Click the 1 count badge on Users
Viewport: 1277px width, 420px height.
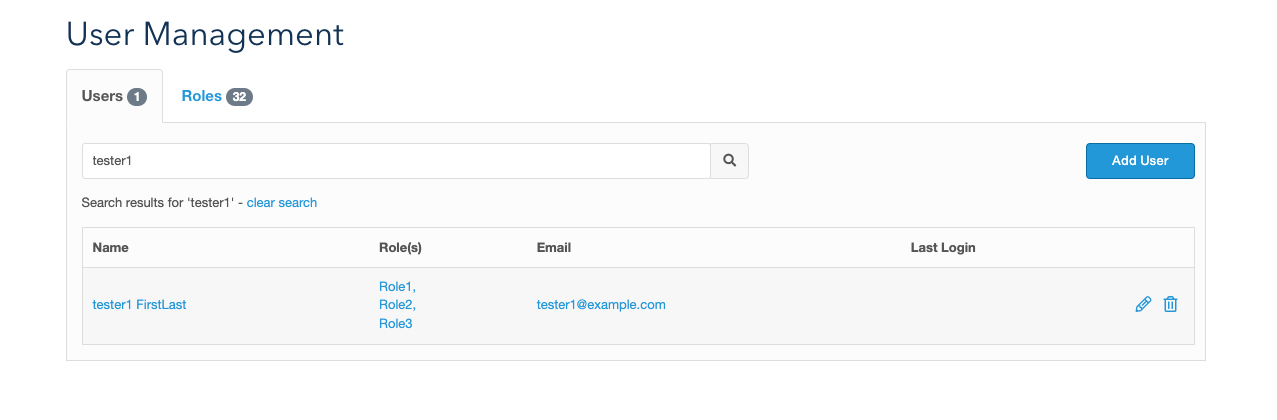click(x=137, y=97)
